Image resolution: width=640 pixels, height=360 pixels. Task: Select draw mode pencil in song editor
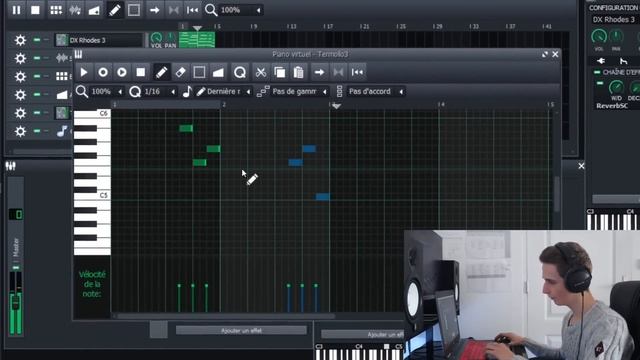tap(115, 10)
